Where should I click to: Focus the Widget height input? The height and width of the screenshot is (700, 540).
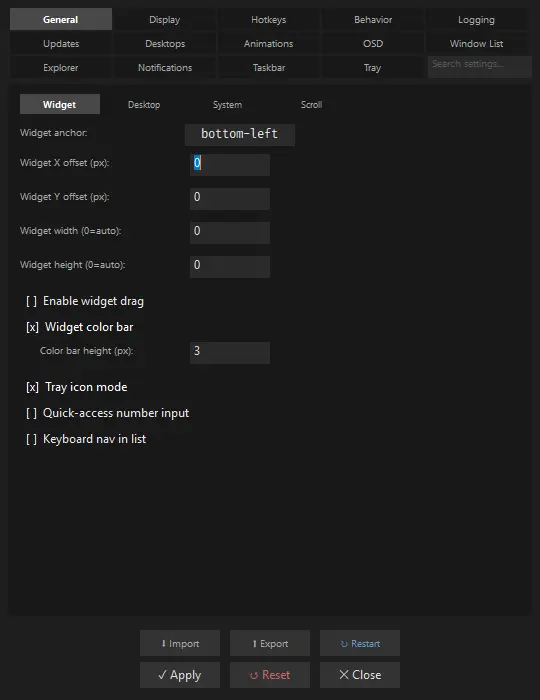[x=230, y=267]
